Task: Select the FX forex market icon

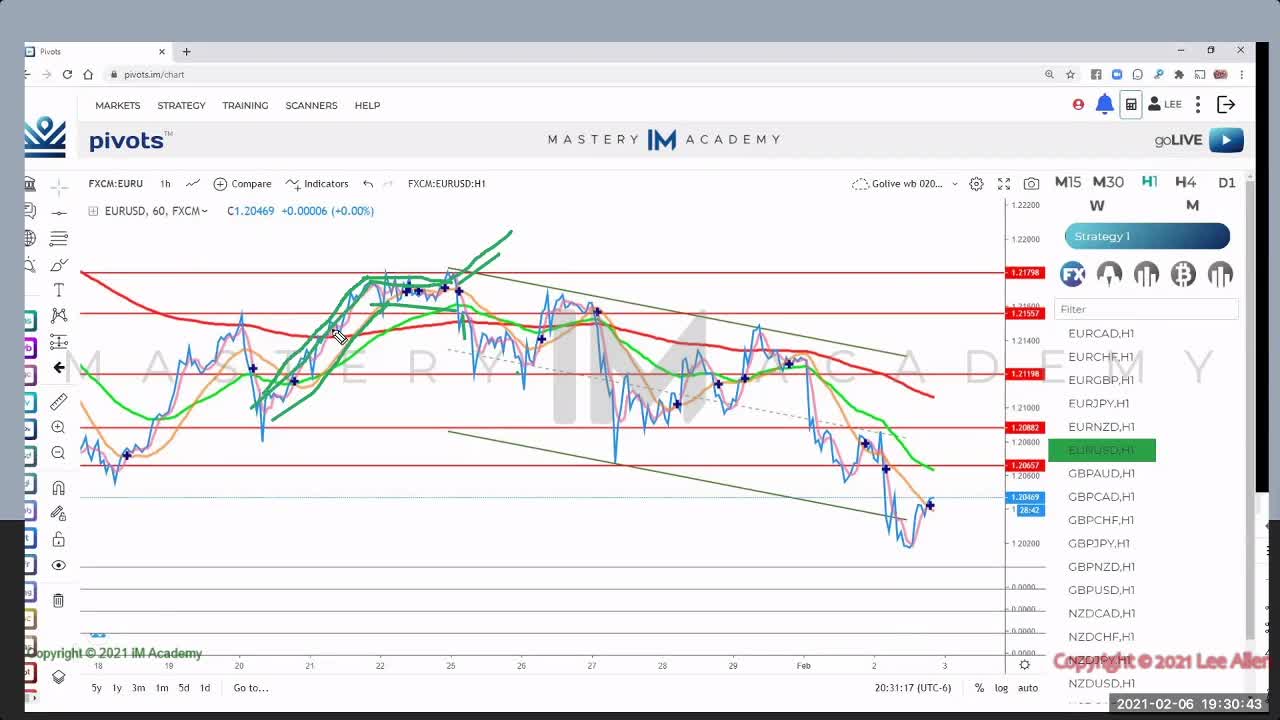Action: [x=1072, y=274]
